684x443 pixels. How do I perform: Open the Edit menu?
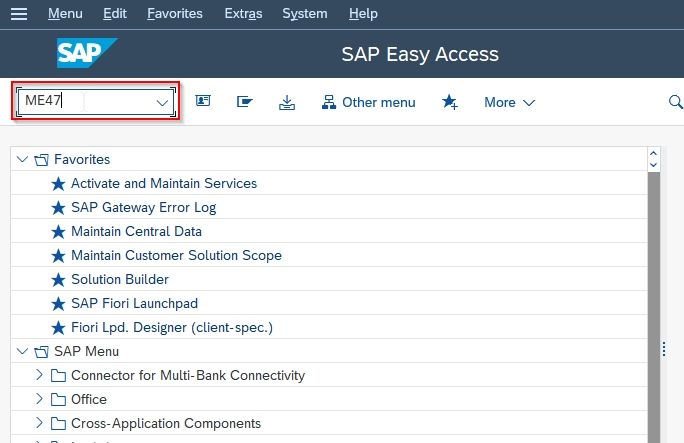click(115, 14)
